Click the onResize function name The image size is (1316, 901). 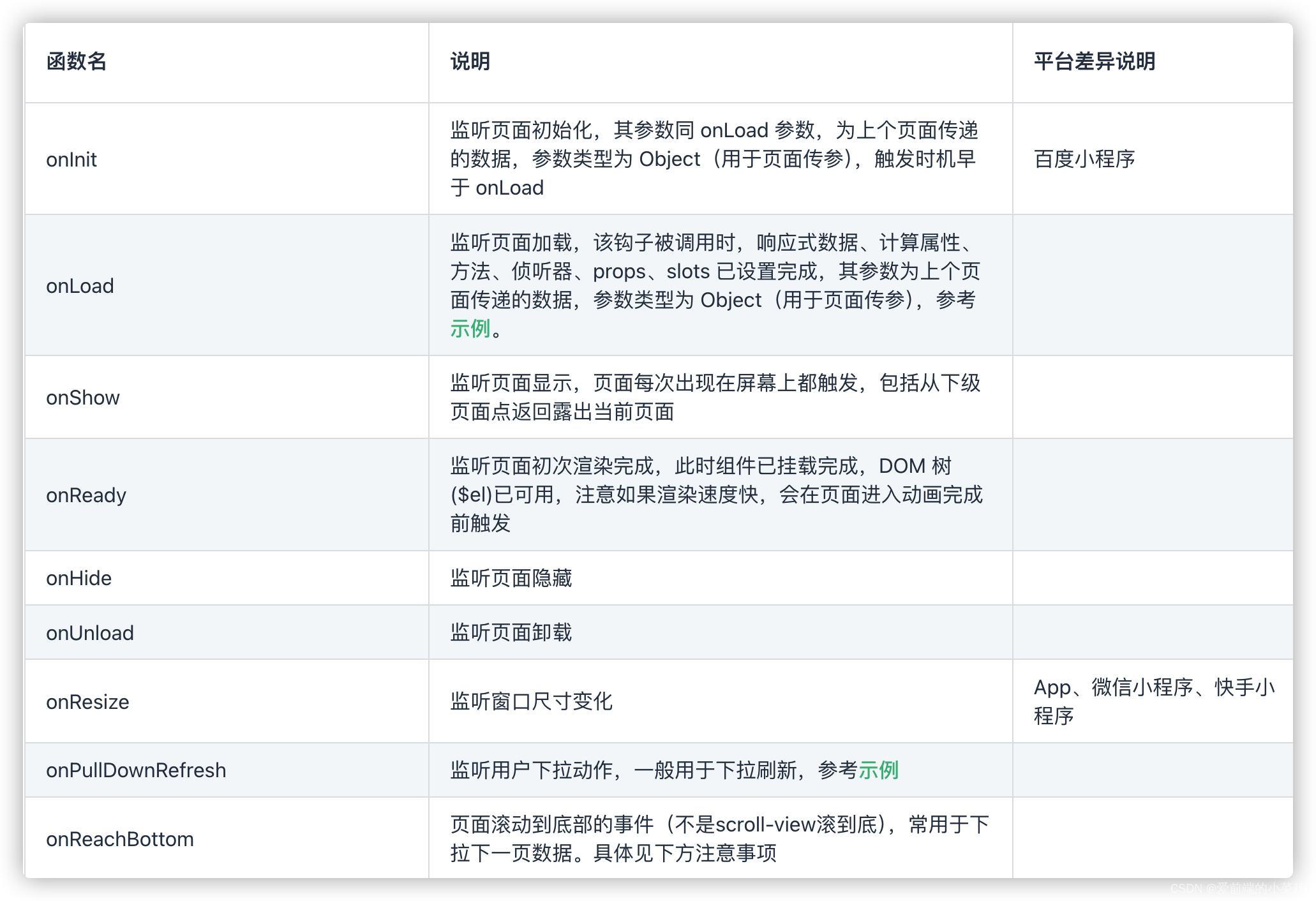click(87, 702)
